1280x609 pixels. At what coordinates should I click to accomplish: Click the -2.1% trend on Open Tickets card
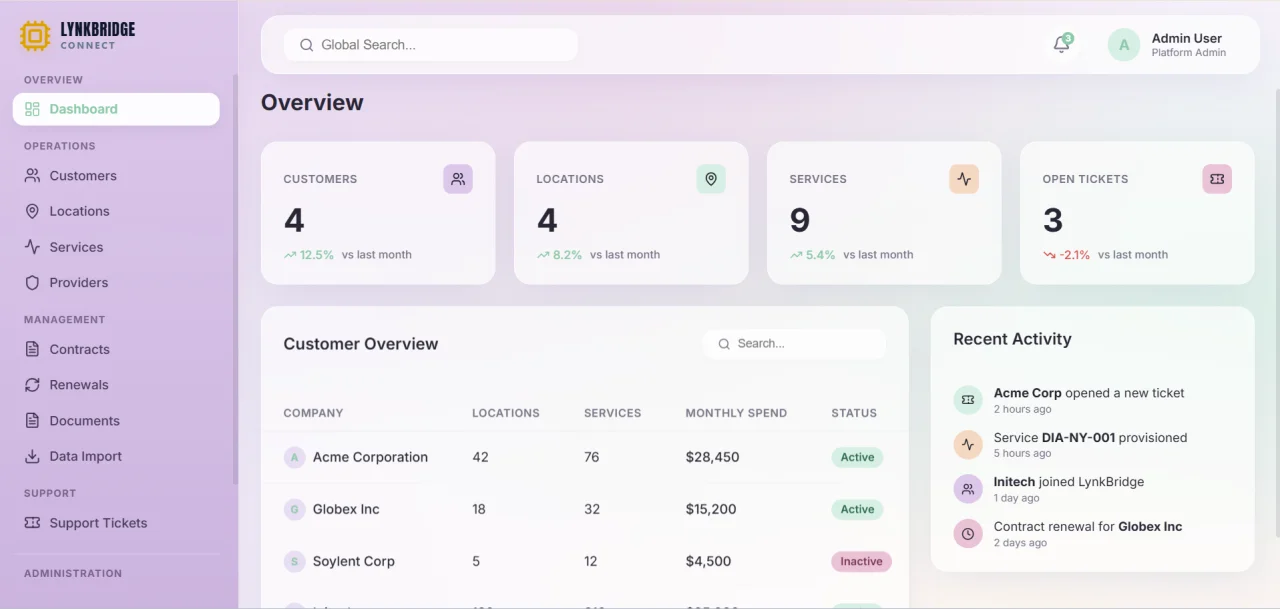1067,255
